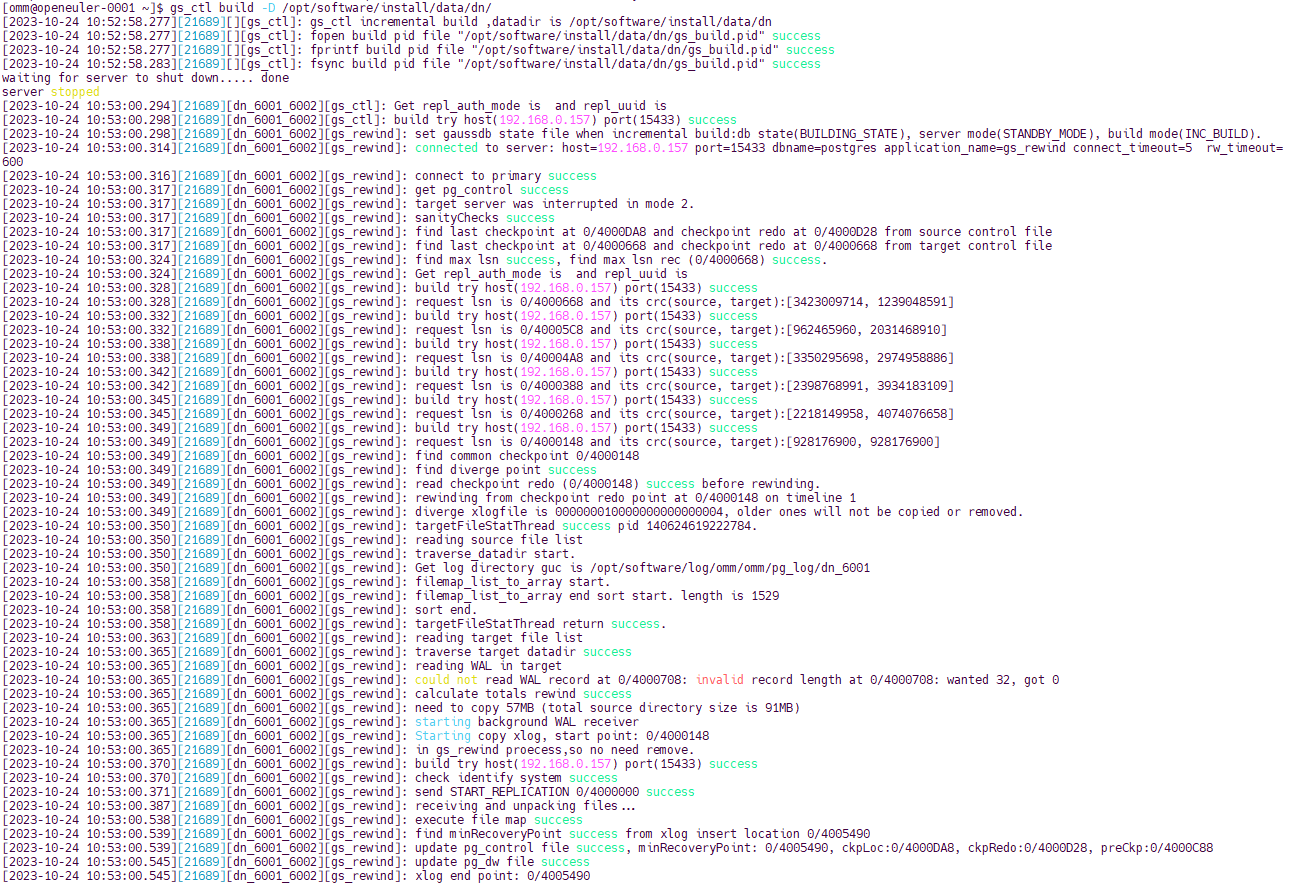Select the 'traverse target datadir success' line
The height and width of the screenshot is (888, 1293).
[317, 651]
